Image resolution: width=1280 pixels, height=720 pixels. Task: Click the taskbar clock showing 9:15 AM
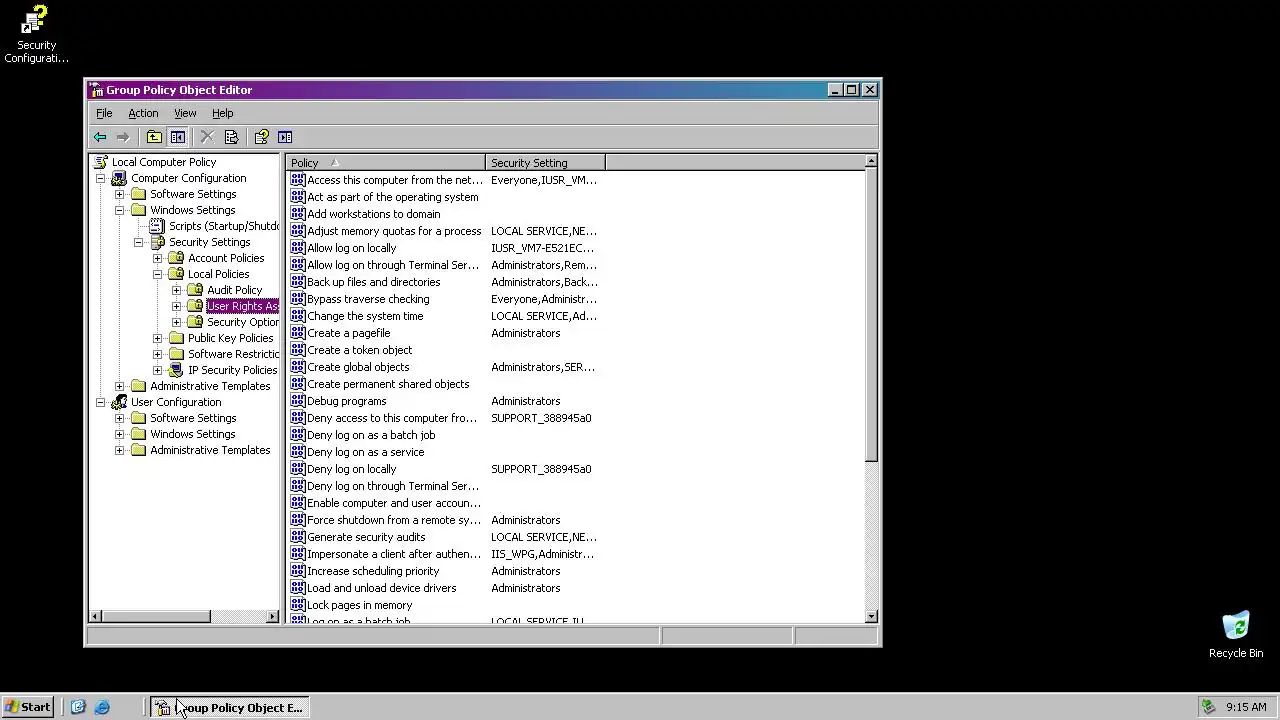coord(1246,707)
